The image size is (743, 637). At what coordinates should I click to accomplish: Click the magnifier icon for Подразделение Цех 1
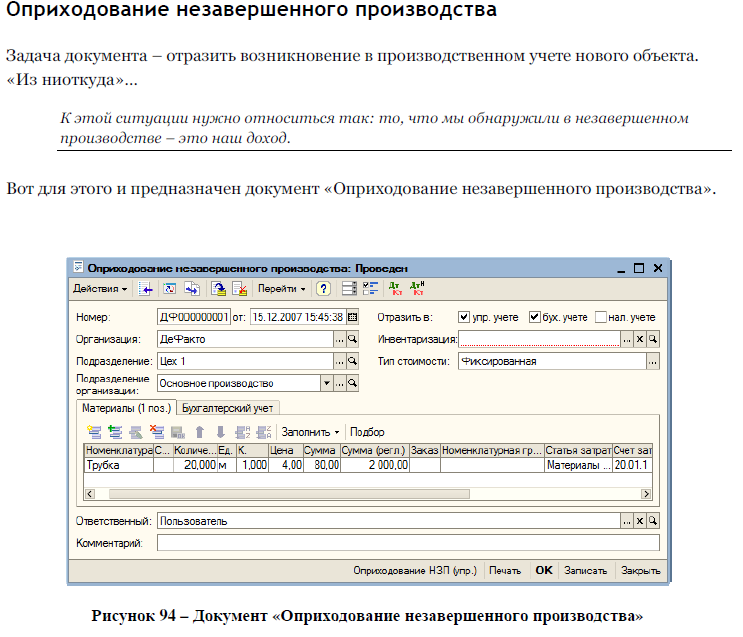click(353, 362)
